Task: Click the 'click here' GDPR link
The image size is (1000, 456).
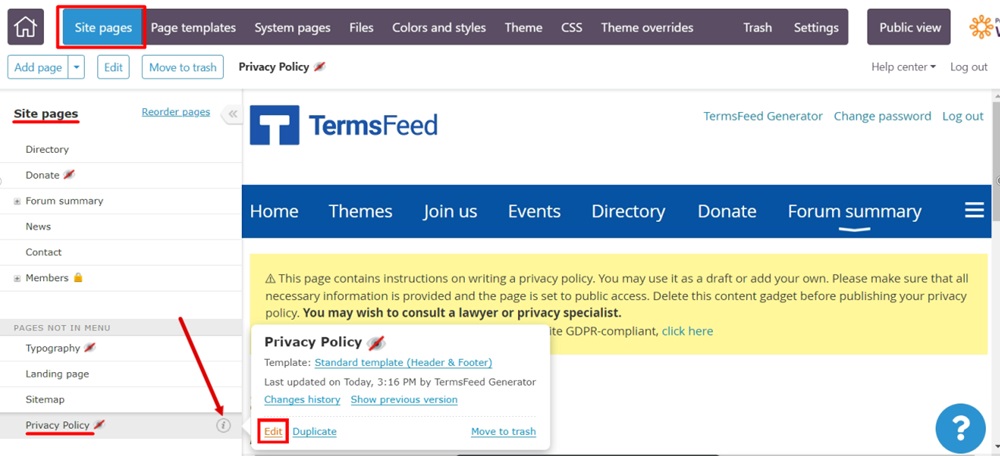Action: coord(688,332)
